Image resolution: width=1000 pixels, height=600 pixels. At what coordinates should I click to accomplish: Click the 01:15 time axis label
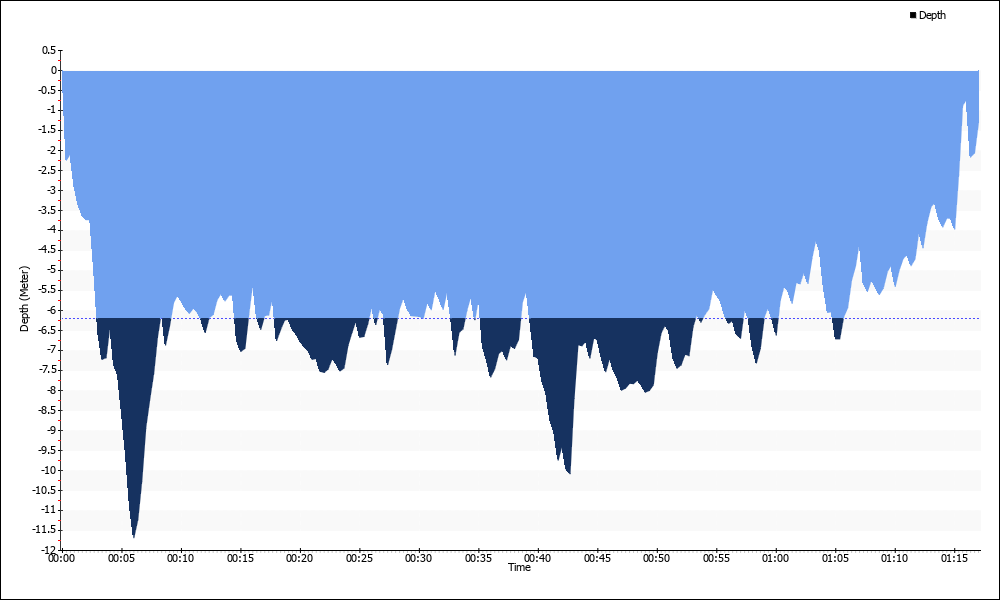click(954, 558)
